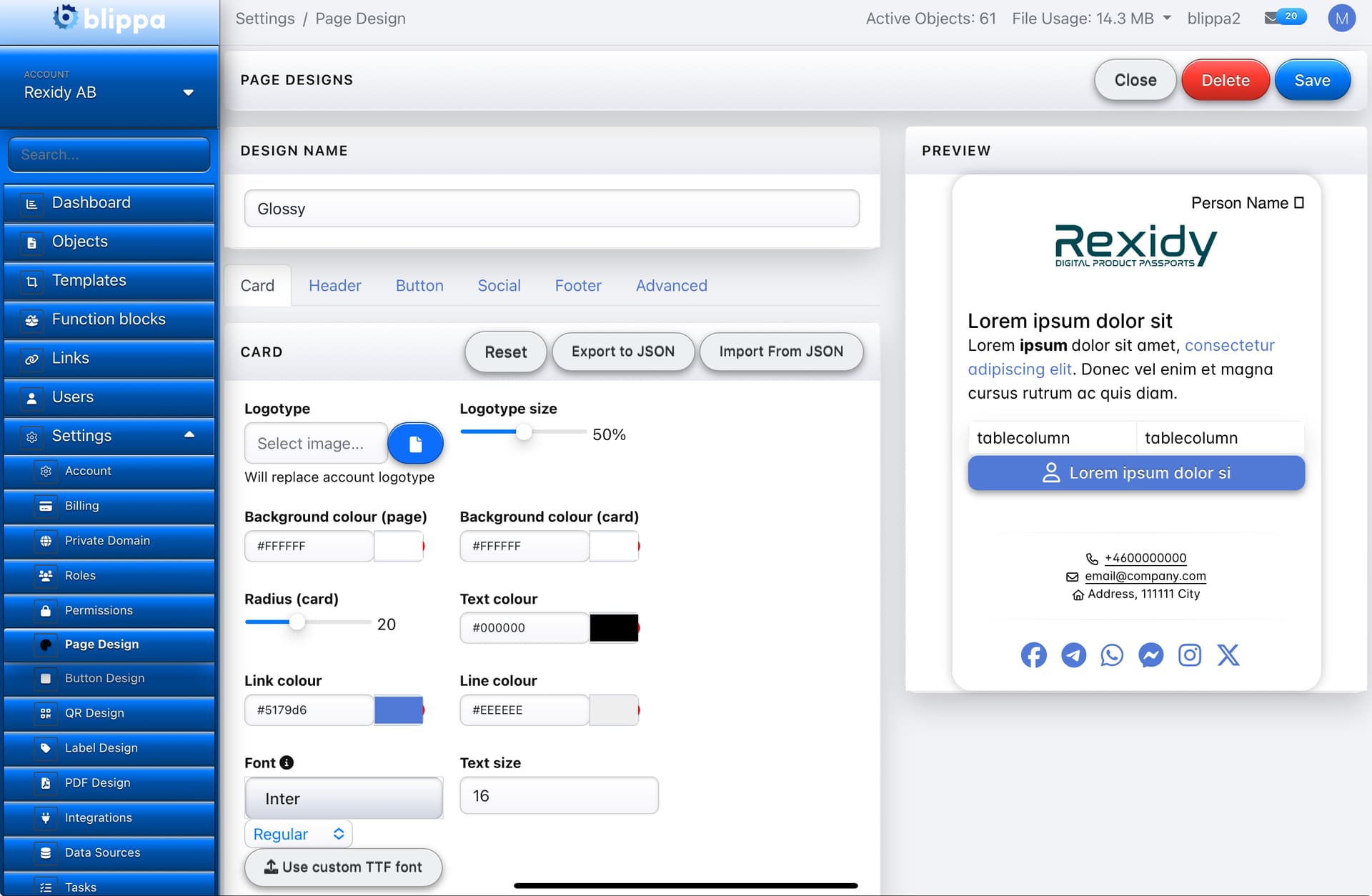The width and height of the screenshot is (1372, 896).
Task: Switch to the Header tab
Action: tap(334, 286)
